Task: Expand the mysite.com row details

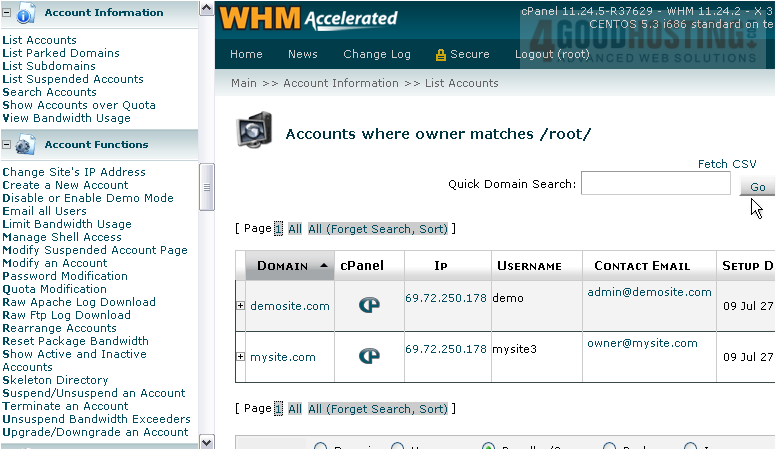Action: [240, 357]
